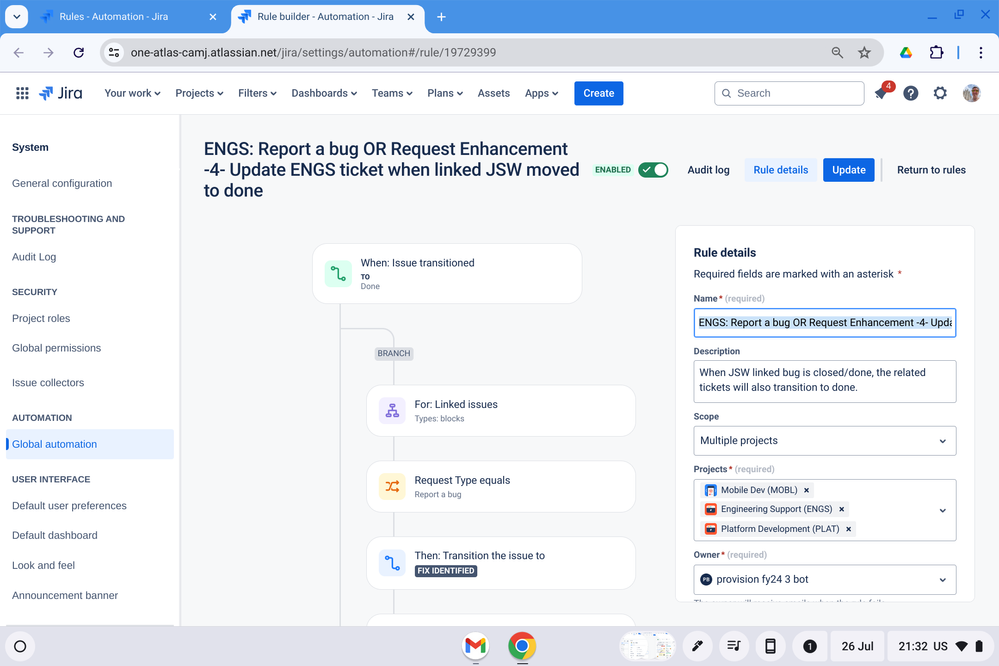Open the Filters menu
The width and height of the screenshot is (999, 666).
(257, 93)
